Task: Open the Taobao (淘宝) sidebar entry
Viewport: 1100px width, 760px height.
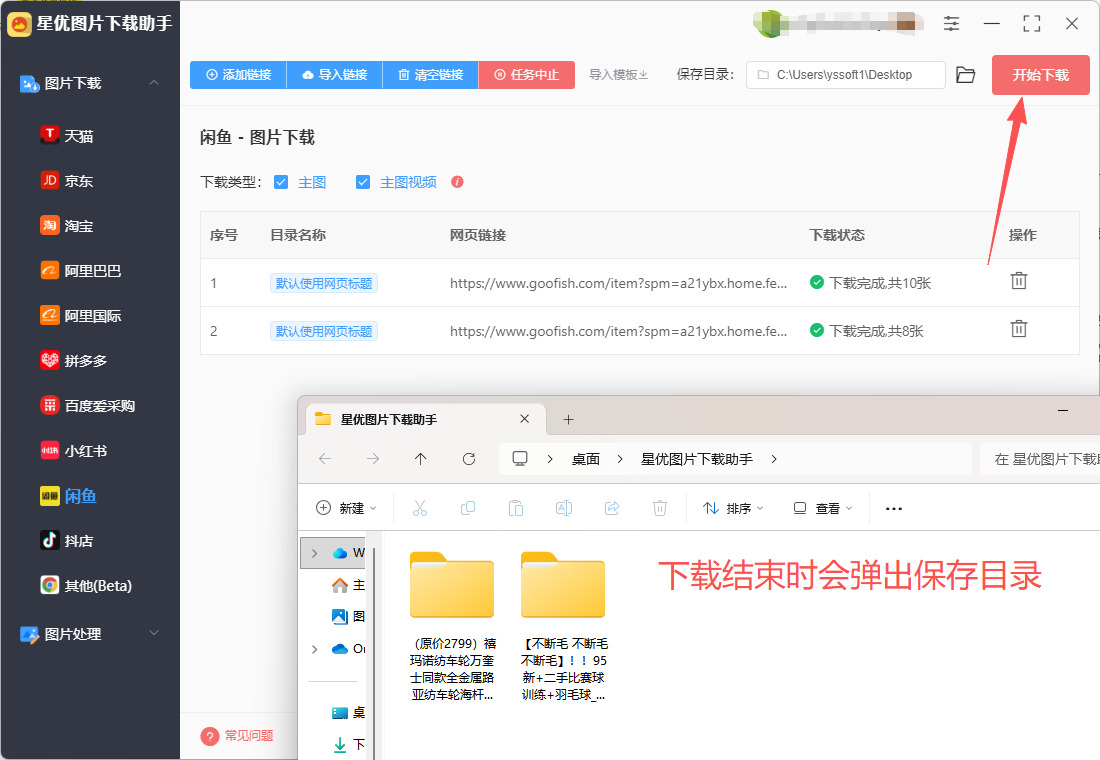Action: 67,225
